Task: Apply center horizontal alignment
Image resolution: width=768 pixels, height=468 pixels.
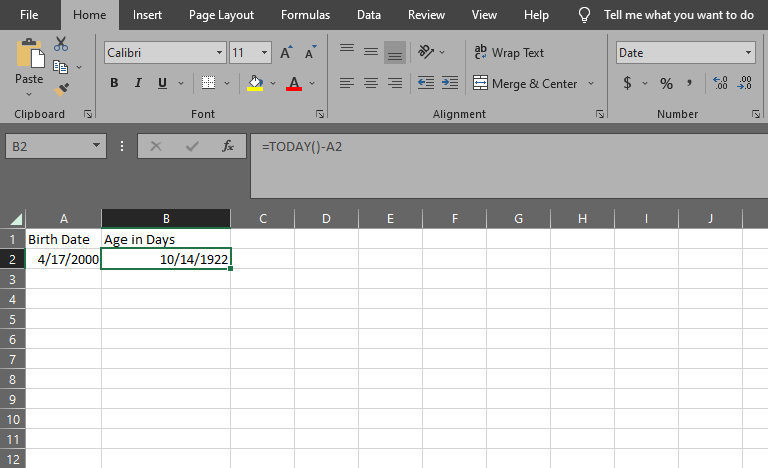Action: click(371, 83)
